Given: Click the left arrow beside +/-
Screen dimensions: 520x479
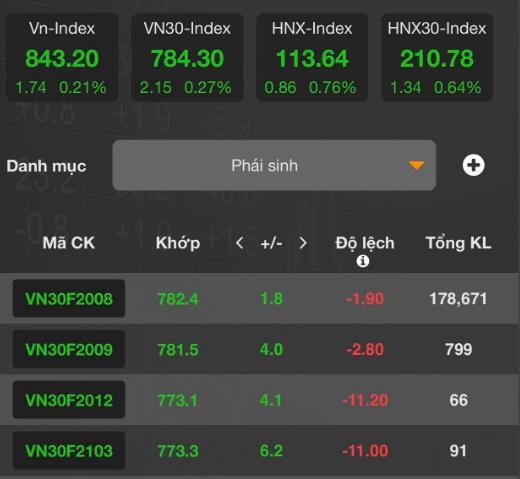Looking at the screenshot, I should [x=239, y=243].
